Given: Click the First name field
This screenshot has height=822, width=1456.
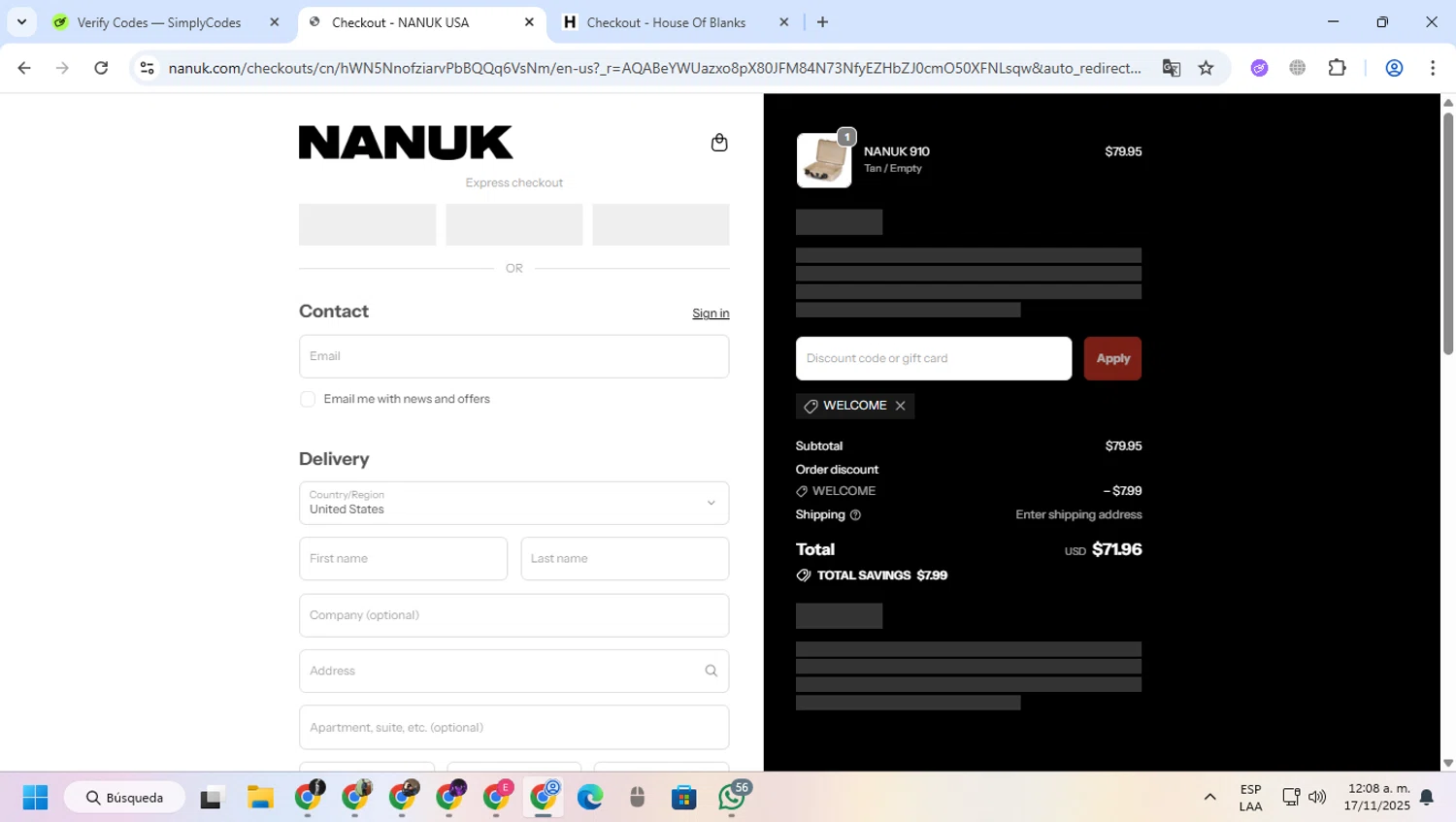Looking at the screenshot, I should (x=403, y=559).
